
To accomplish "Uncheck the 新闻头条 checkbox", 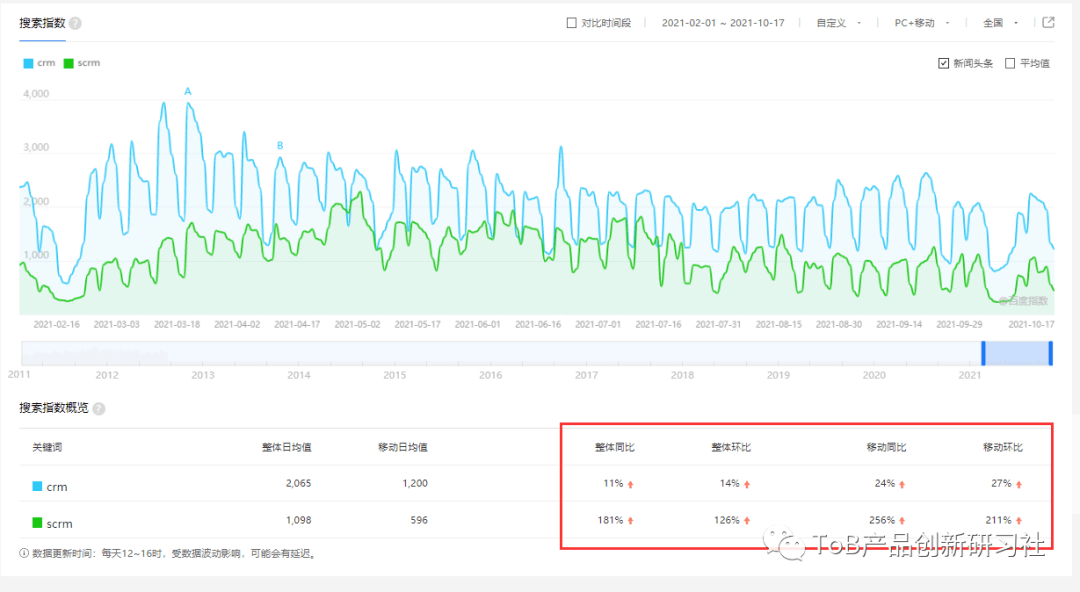I will (x=942, y=63).
